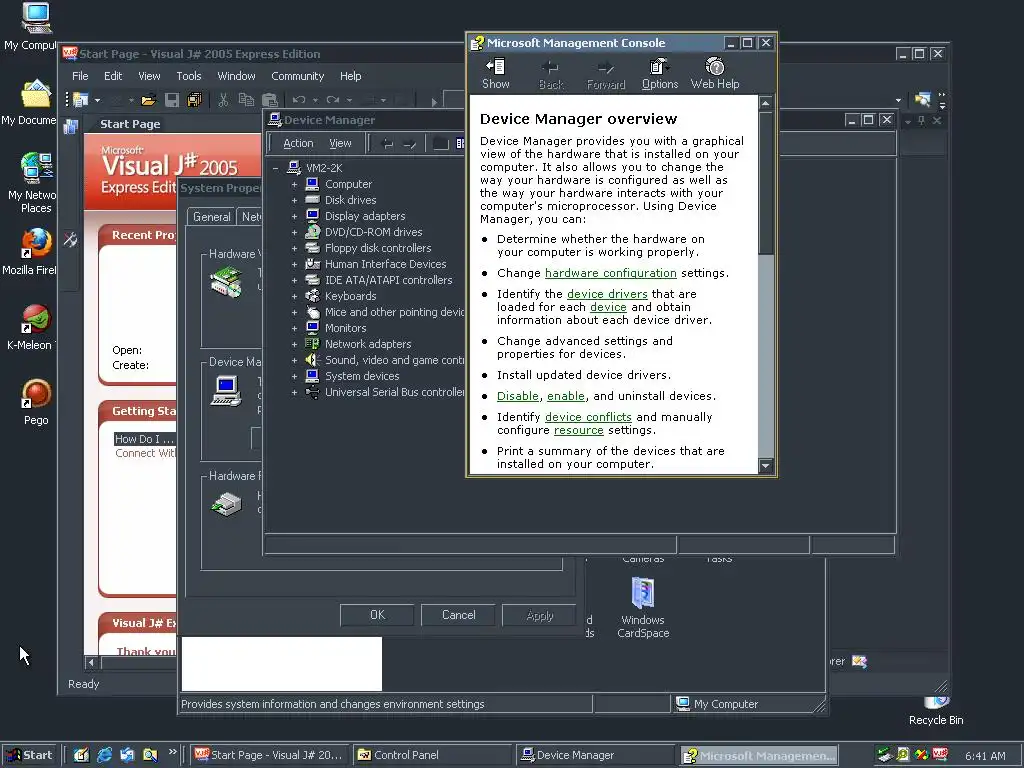
Task: Follow the resource help link
Action: click(x=579, y=430)
